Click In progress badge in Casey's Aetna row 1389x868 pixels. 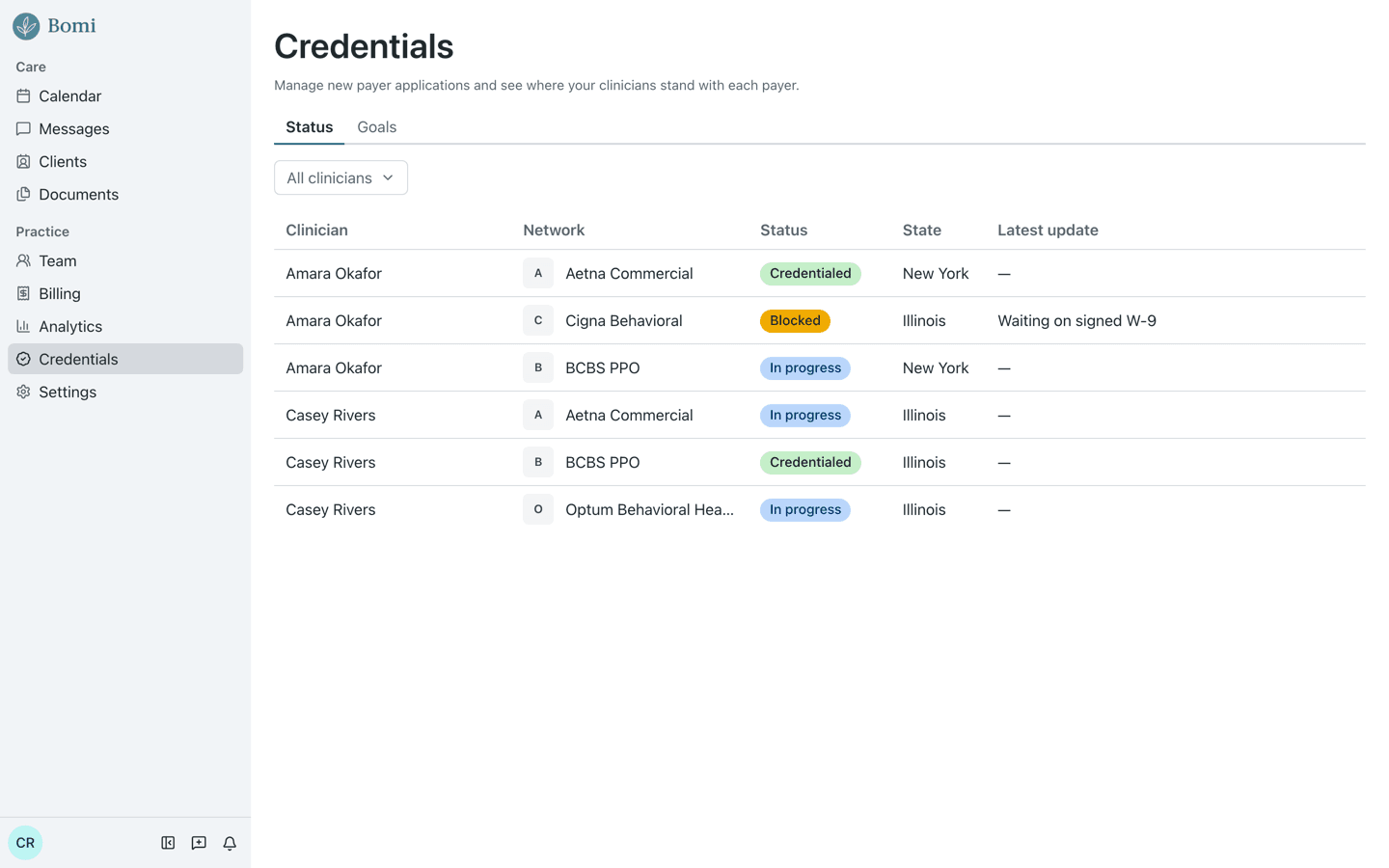point(805,416)
